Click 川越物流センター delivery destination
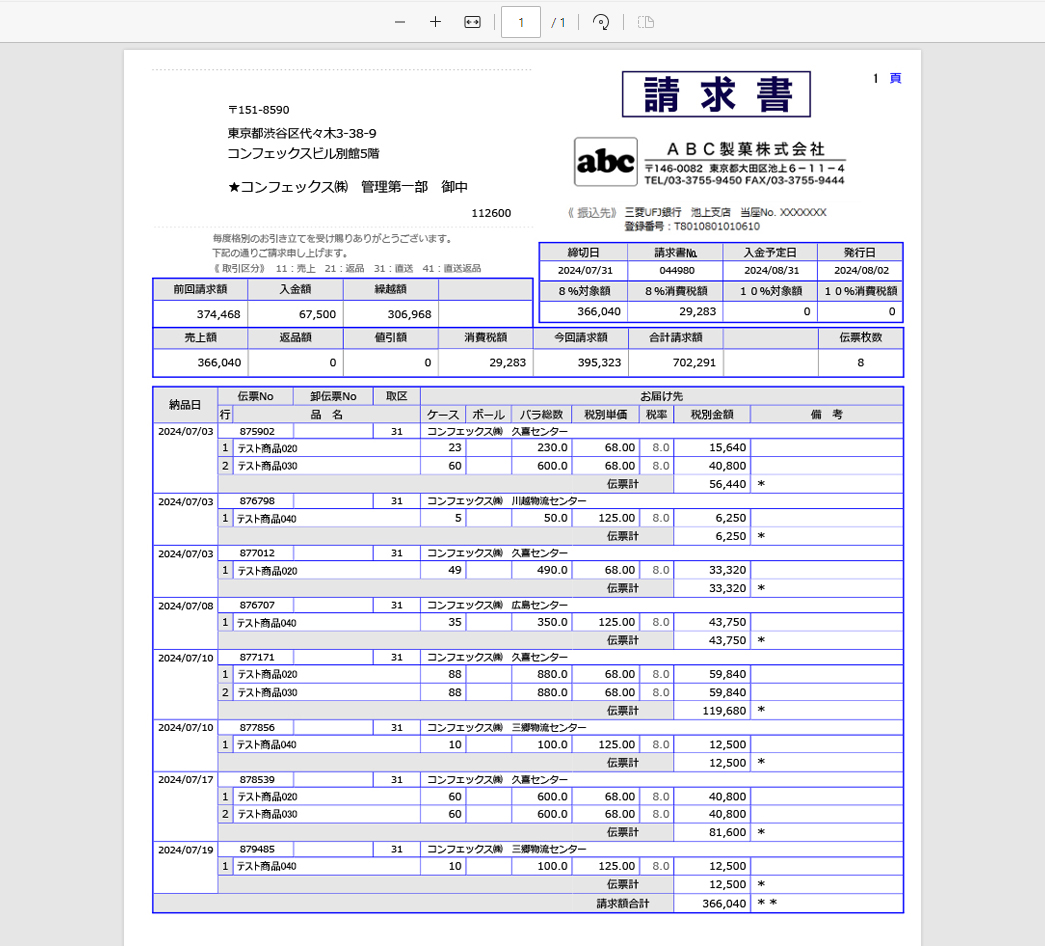Viewport: 1045px width, 946px height. (549, 501)
